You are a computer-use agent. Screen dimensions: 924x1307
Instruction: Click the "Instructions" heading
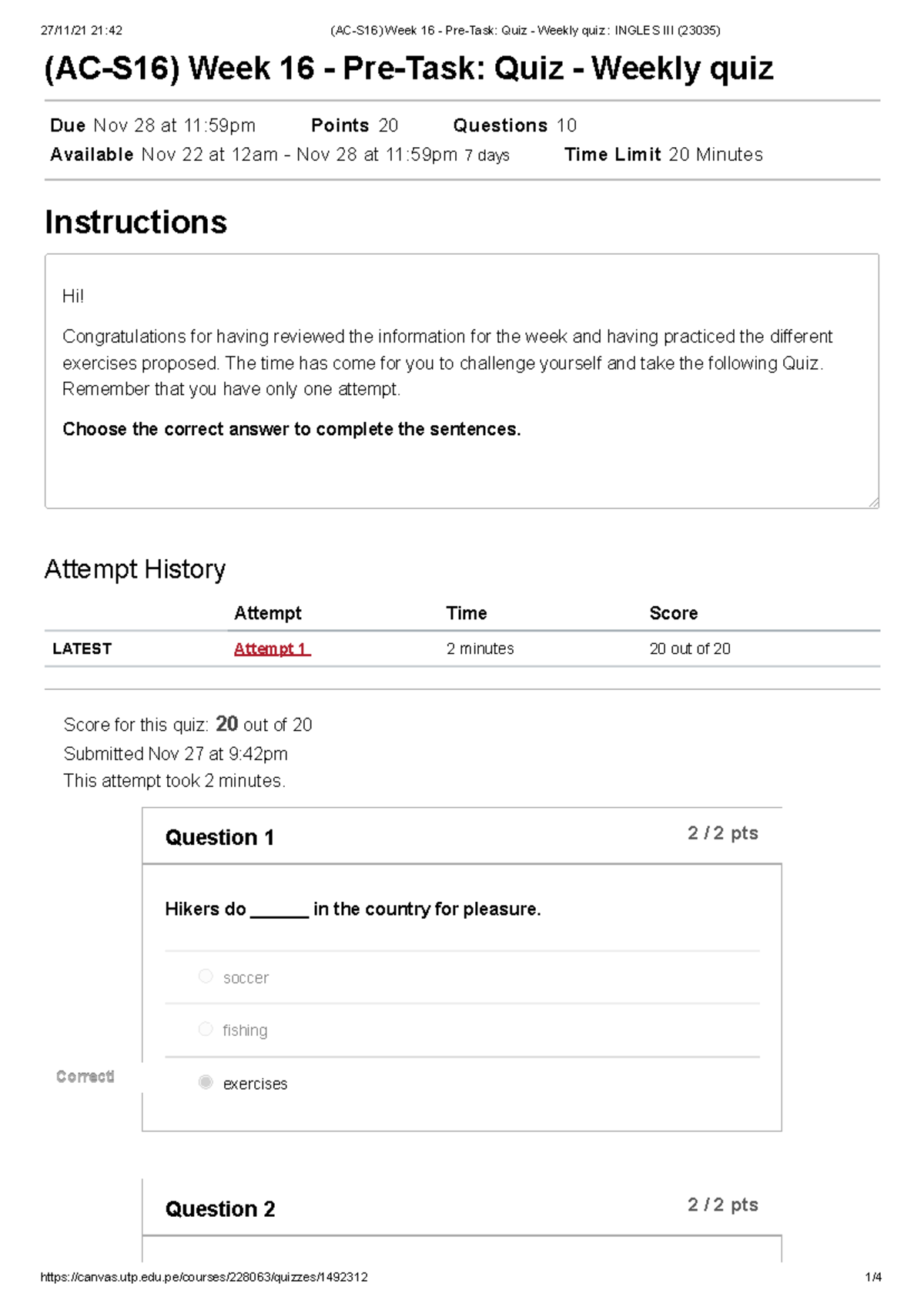(x=136, y=223)
